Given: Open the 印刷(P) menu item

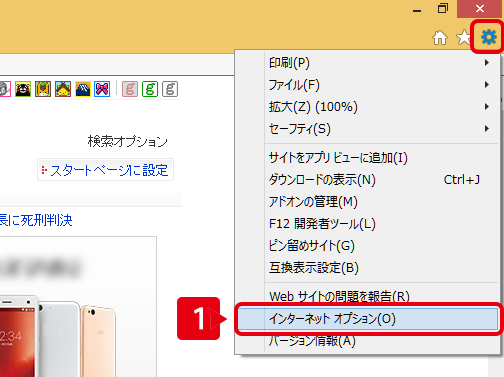Looking at the screenshot, I should (x=367, y=63).
